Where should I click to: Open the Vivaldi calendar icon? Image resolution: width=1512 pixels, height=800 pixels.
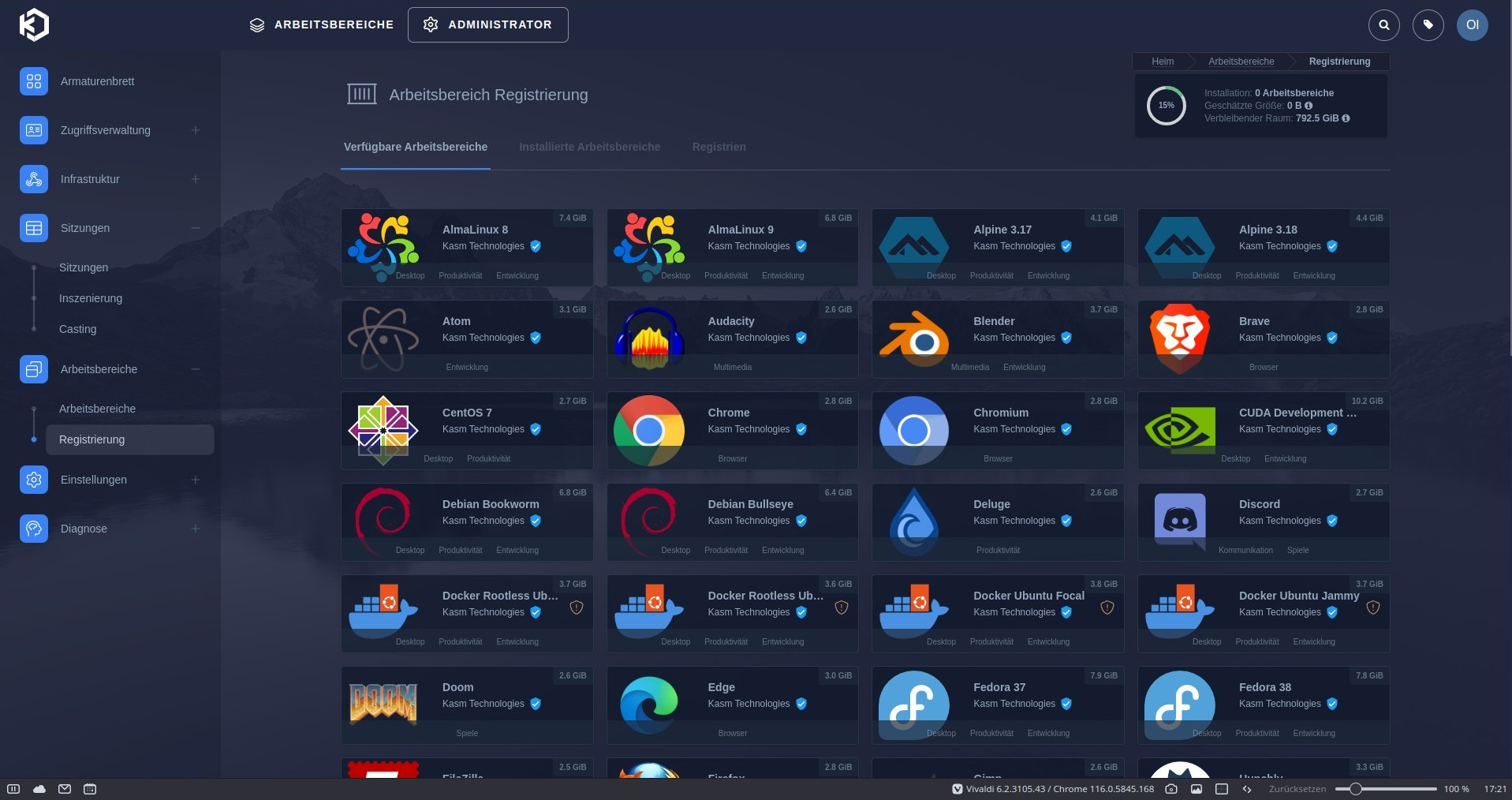click(90, 789)
